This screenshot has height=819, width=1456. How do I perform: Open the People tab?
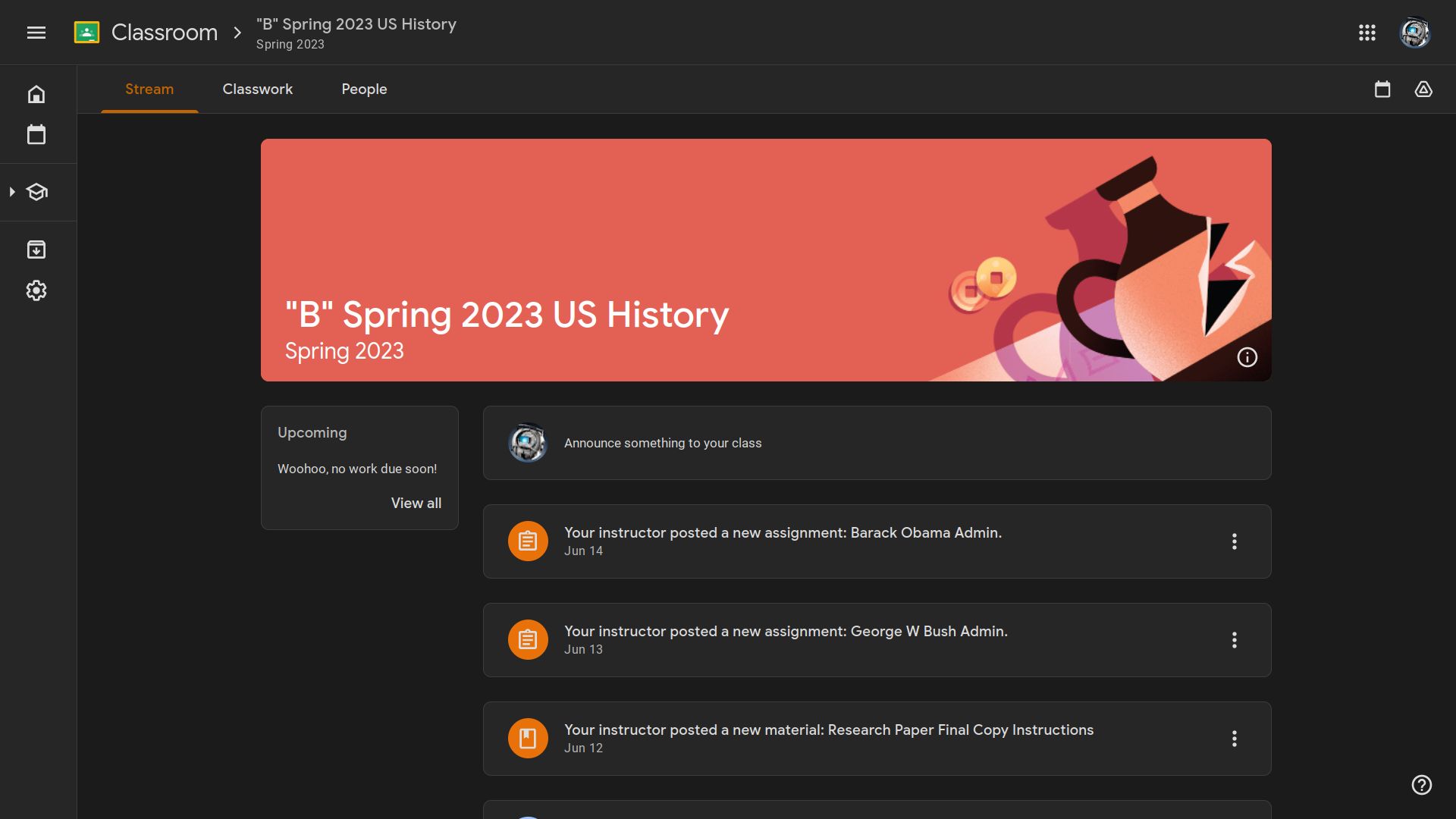(x=363, y=89)
